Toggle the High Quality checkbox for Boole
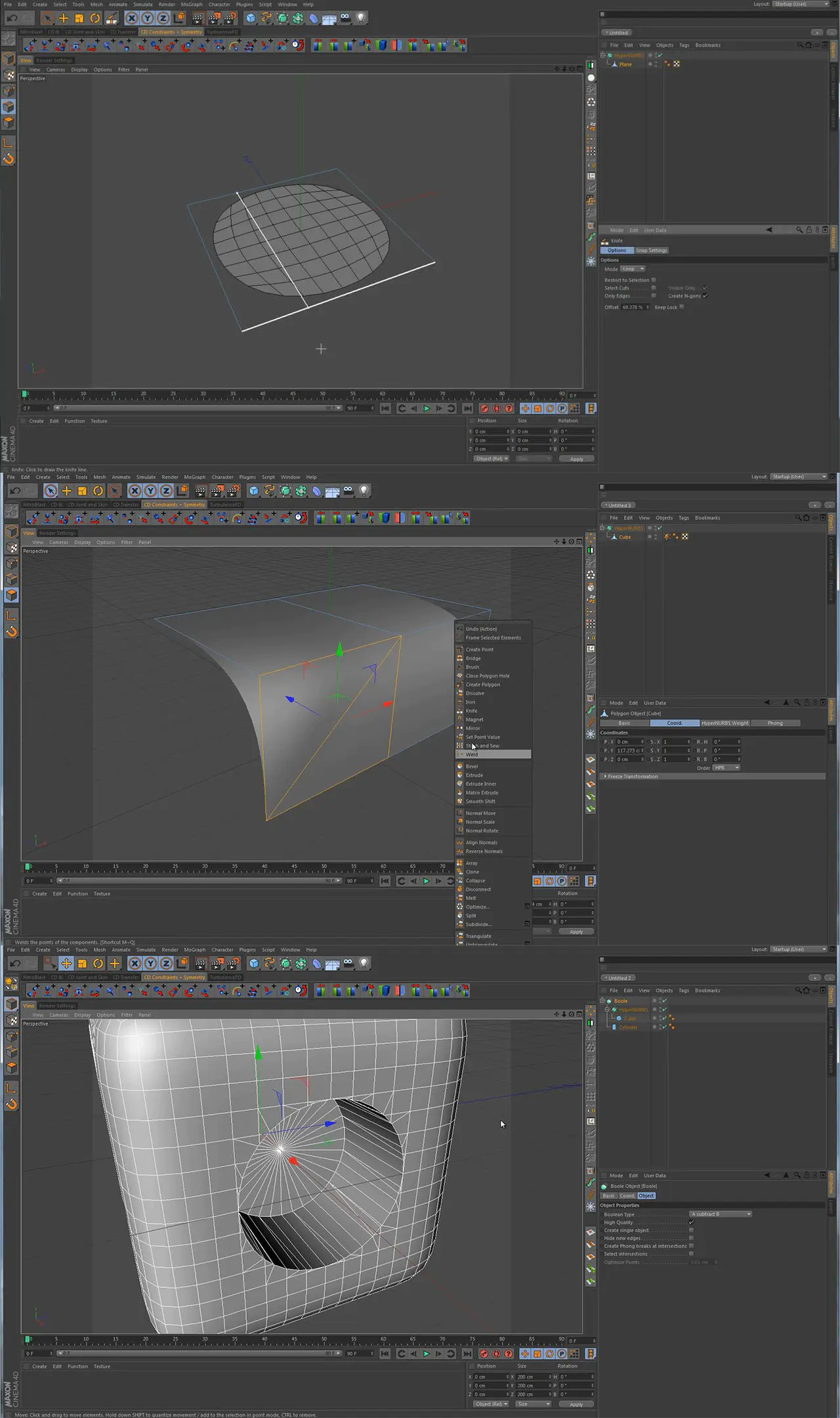 click(691, 1222)
